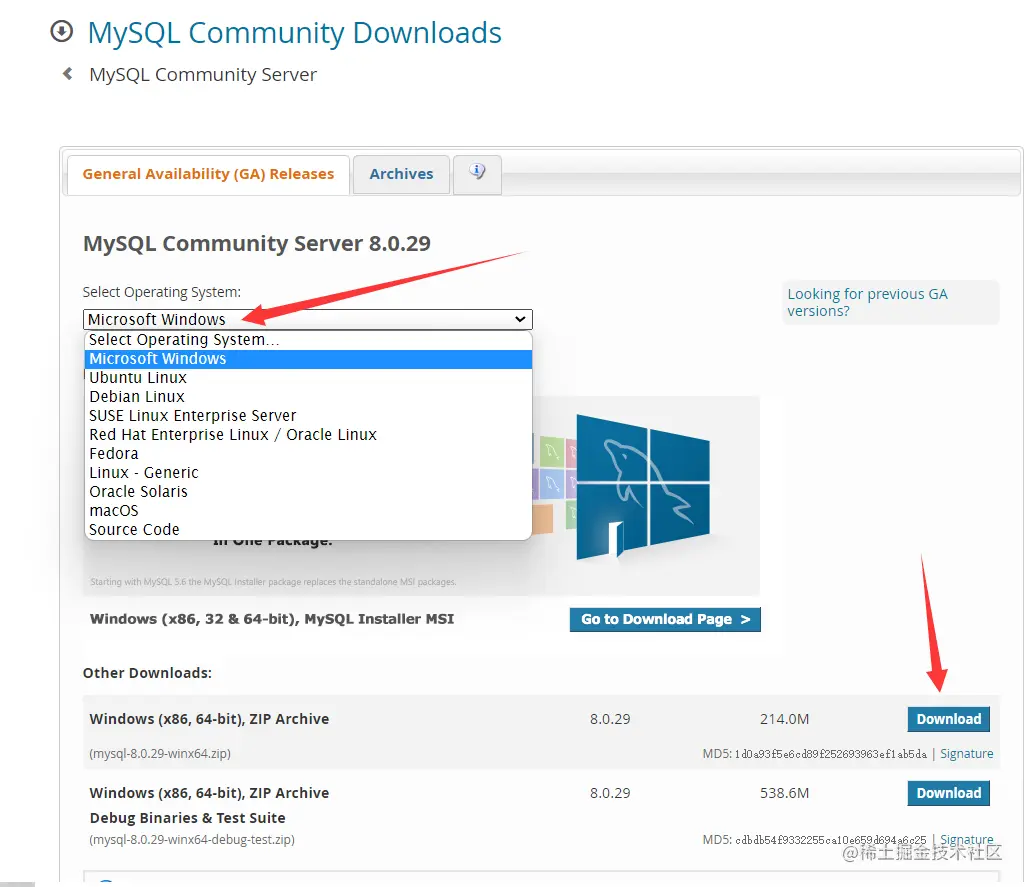This screenshot has width=1027, height=887.
Task: Select macOS option
Action: [308, 511]
